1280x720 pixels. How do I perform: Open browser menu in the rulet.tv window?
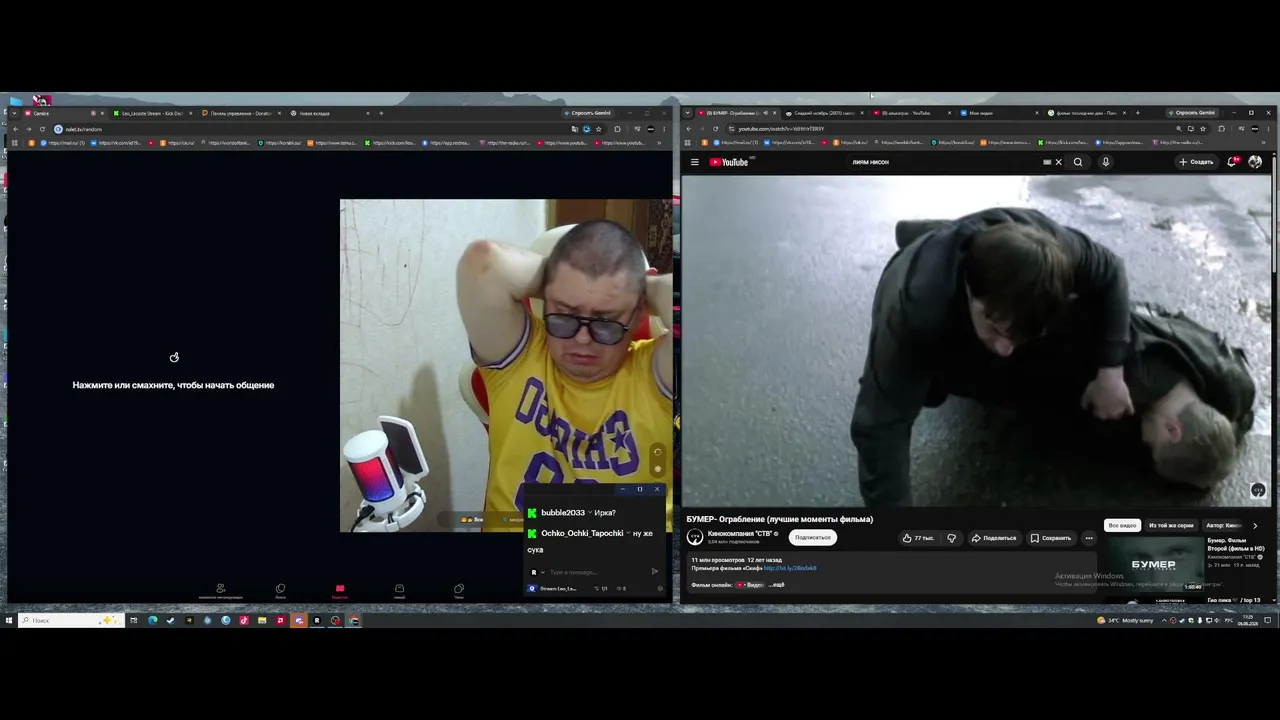click(664, 129)
